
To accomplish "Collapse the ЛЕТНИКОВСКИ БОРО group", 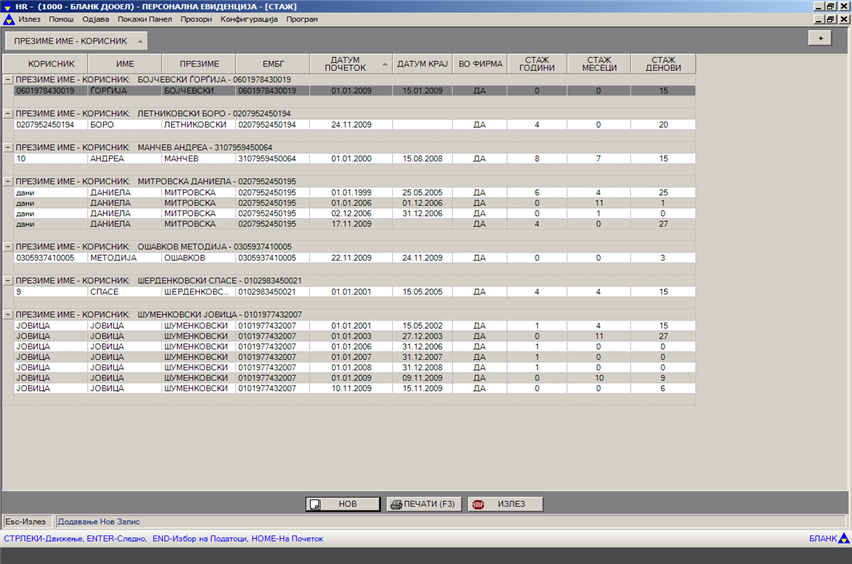I will 8,113.
